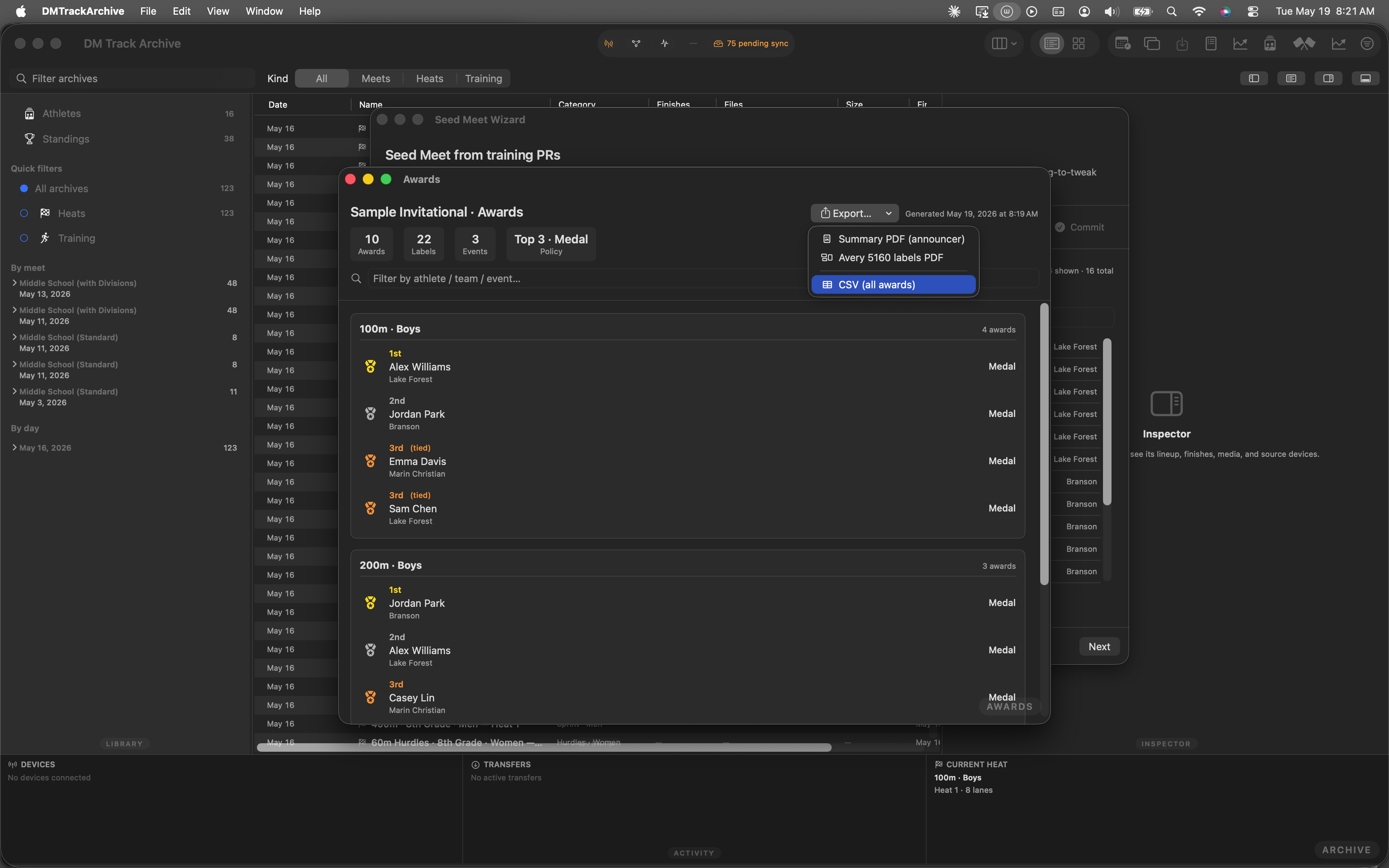The width and height of the screenshot is (1389, 868).
Task: Click the 75 pending sync indicator
Action: (x=751, y=44)
